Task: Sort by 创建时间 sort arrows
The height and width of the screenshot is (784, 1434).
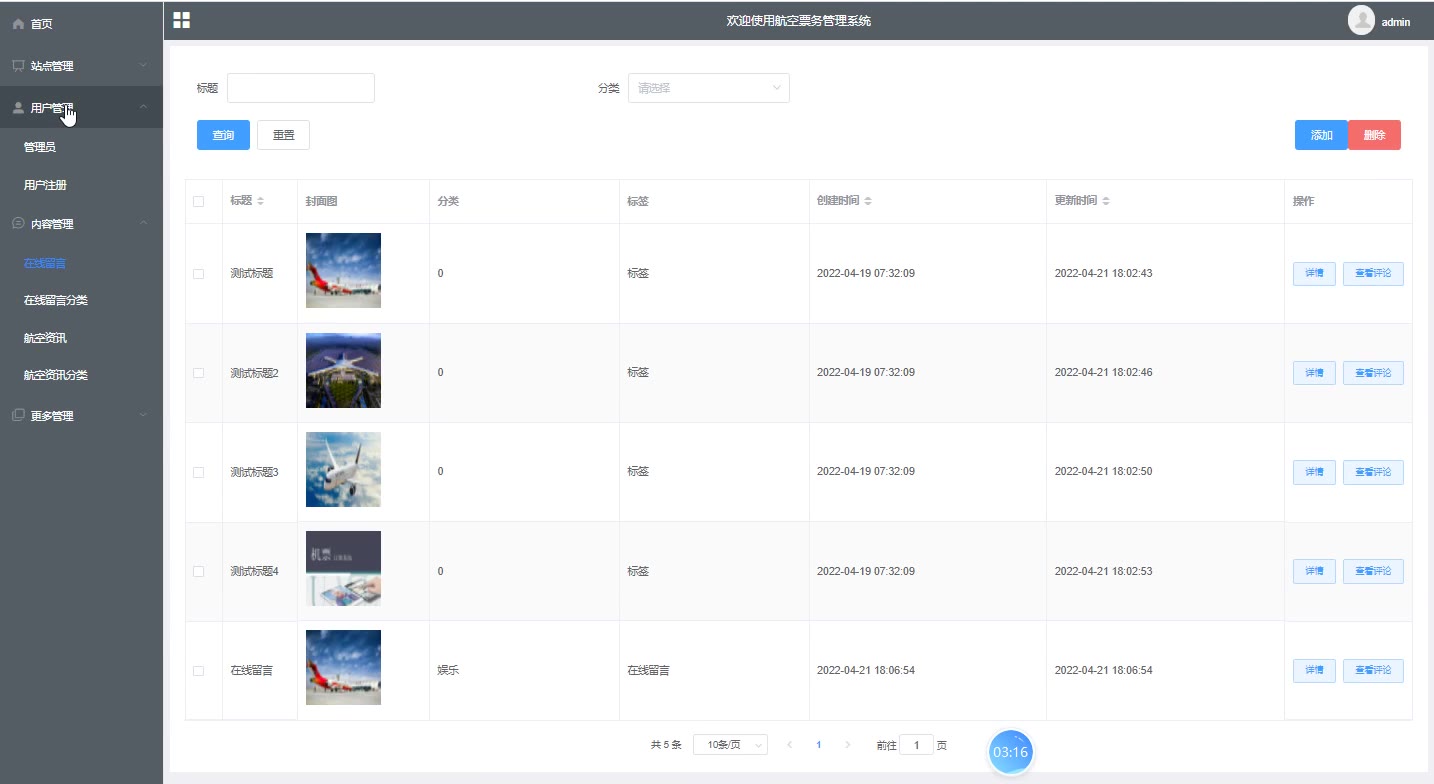Action: [x=868, y=201]
